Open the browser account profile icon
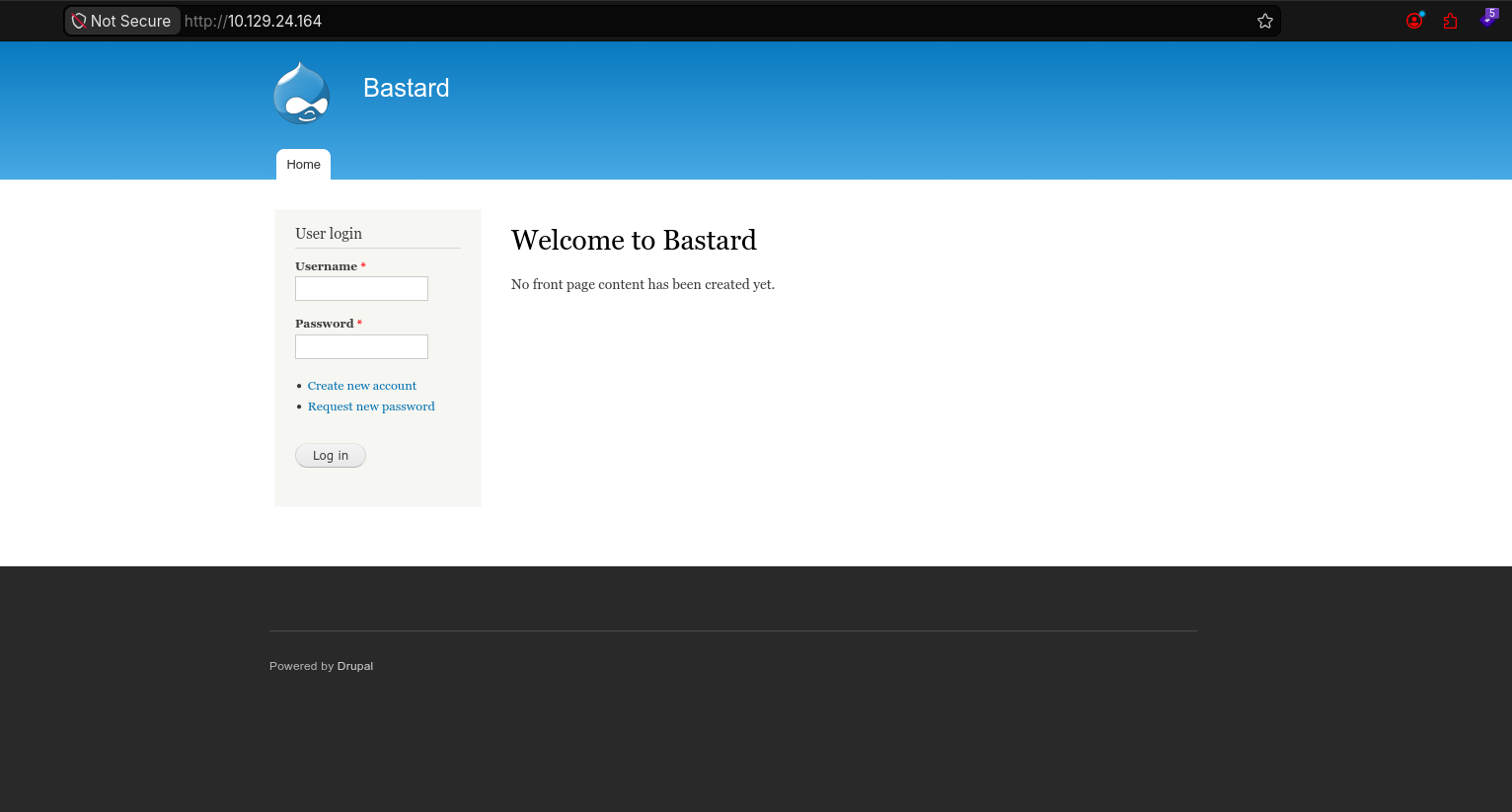The height and width of the screenshot is (812, 1512). (x=1414, y=21)
